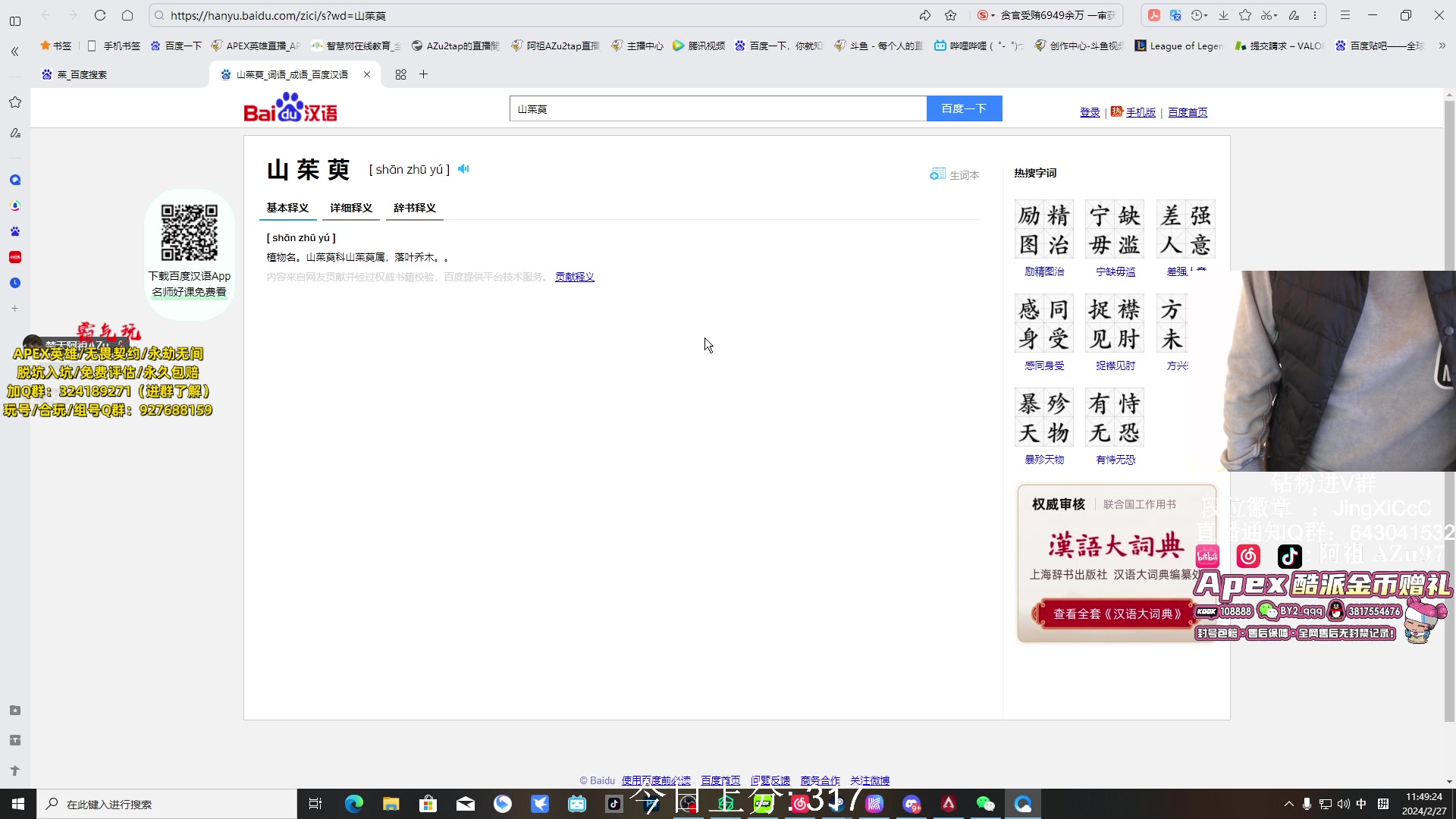Image resolution: width=1456 pixels, height=819 pixels.
Task: Open the 贡献释义 link
Action: coord(574,277)
